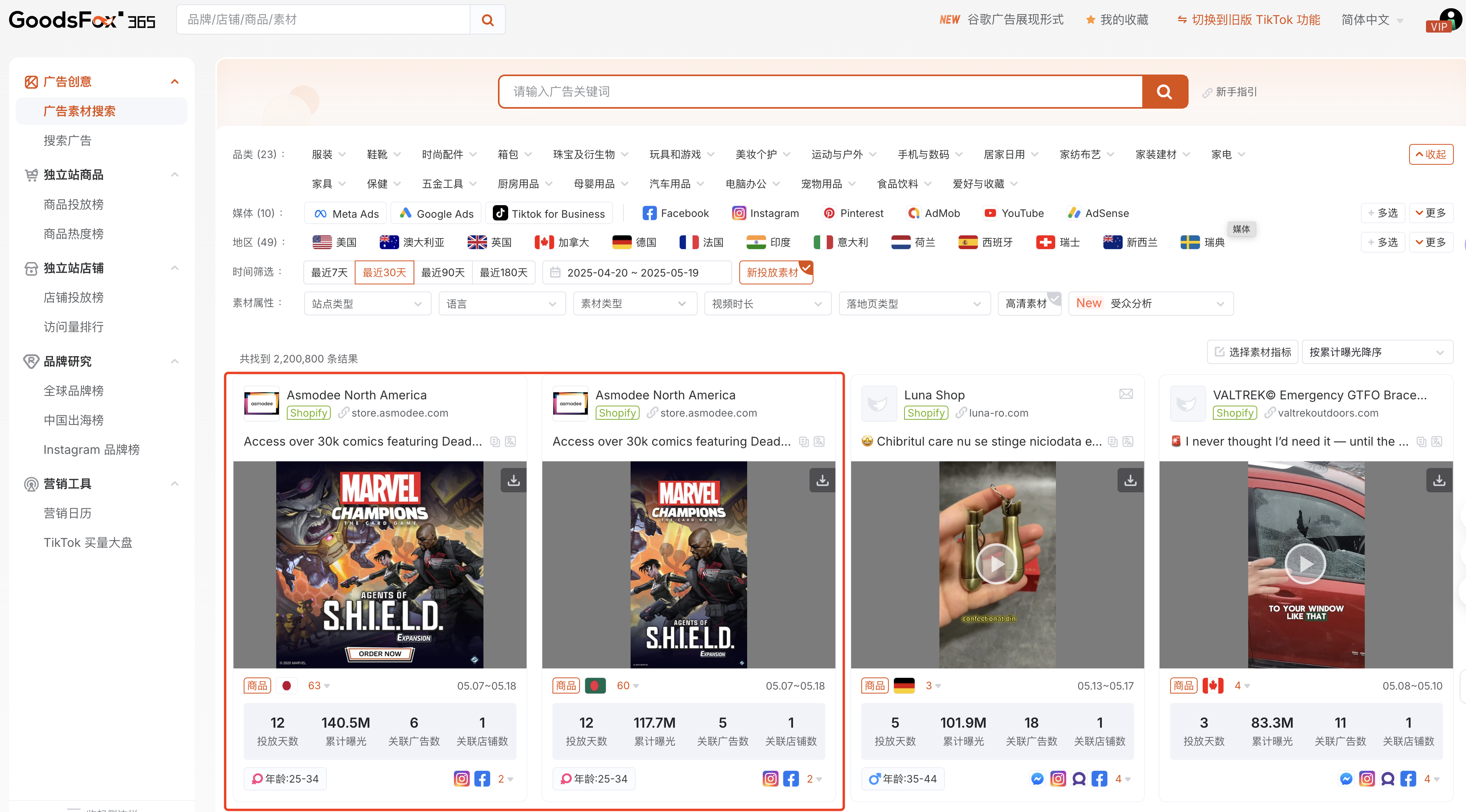1466x812 pixels.
Task: Open TikTok 买量大盘 in the sidebar
Action: [x=88, y=542]
